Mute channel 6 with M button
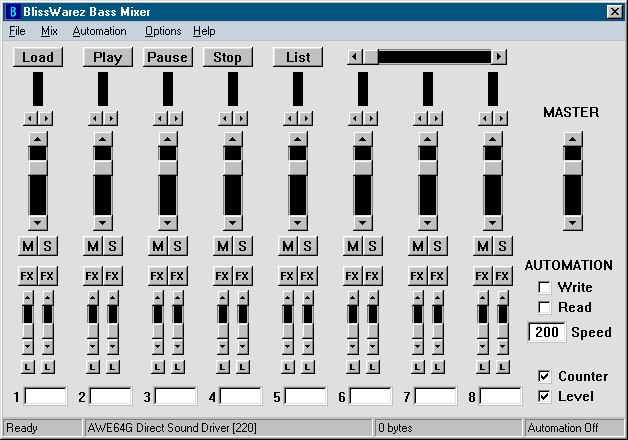This screenshot has width=628, height=440. point(353,246)
